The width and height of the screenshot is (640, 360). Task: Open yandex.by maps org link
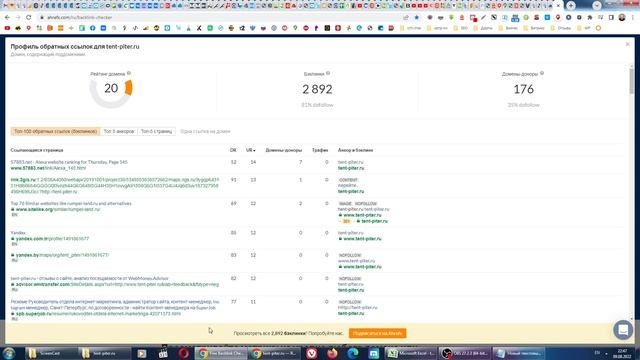point(62,255)
